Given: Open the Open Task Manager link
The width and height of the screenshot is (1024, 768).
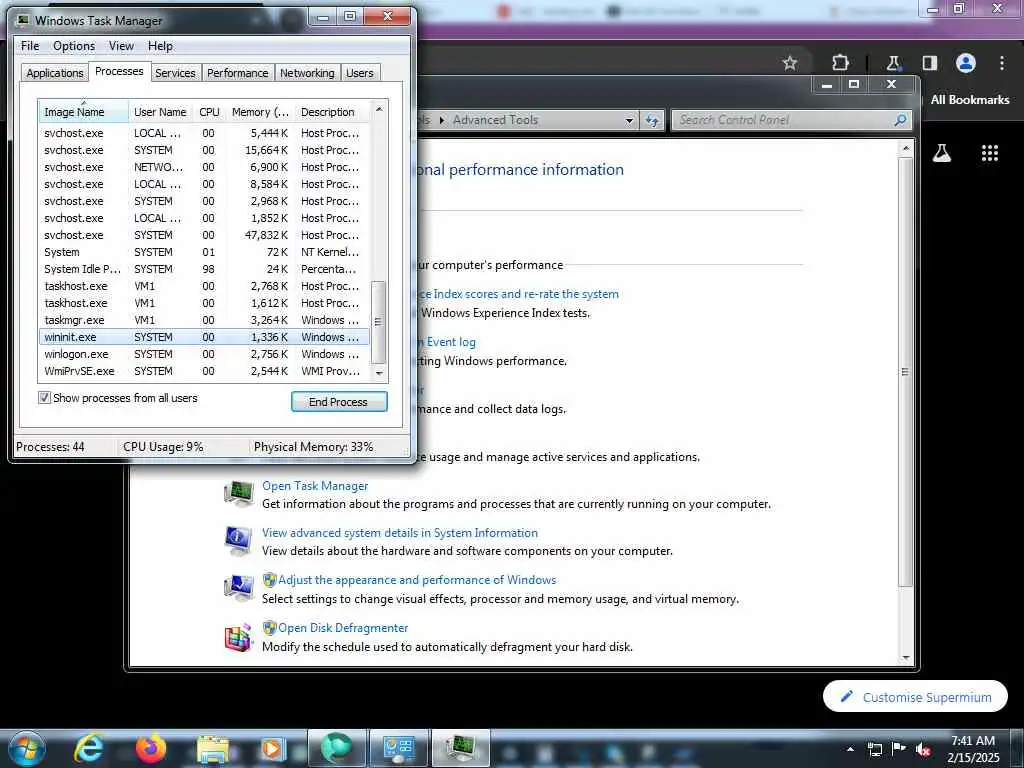Looking at the screenshot, I should [315, 486].
